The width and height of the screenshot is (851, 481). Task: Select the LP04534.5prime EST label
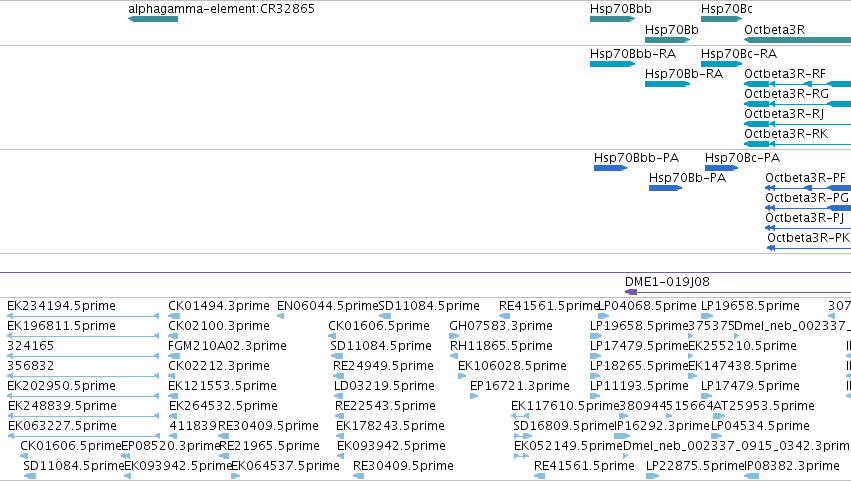click(760, 426)
